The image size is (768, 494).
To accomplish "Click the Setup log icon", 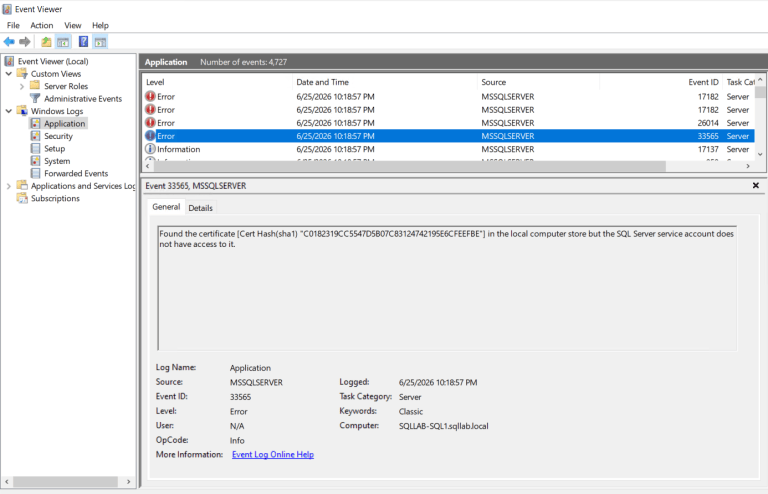I will tap(35, 148).
